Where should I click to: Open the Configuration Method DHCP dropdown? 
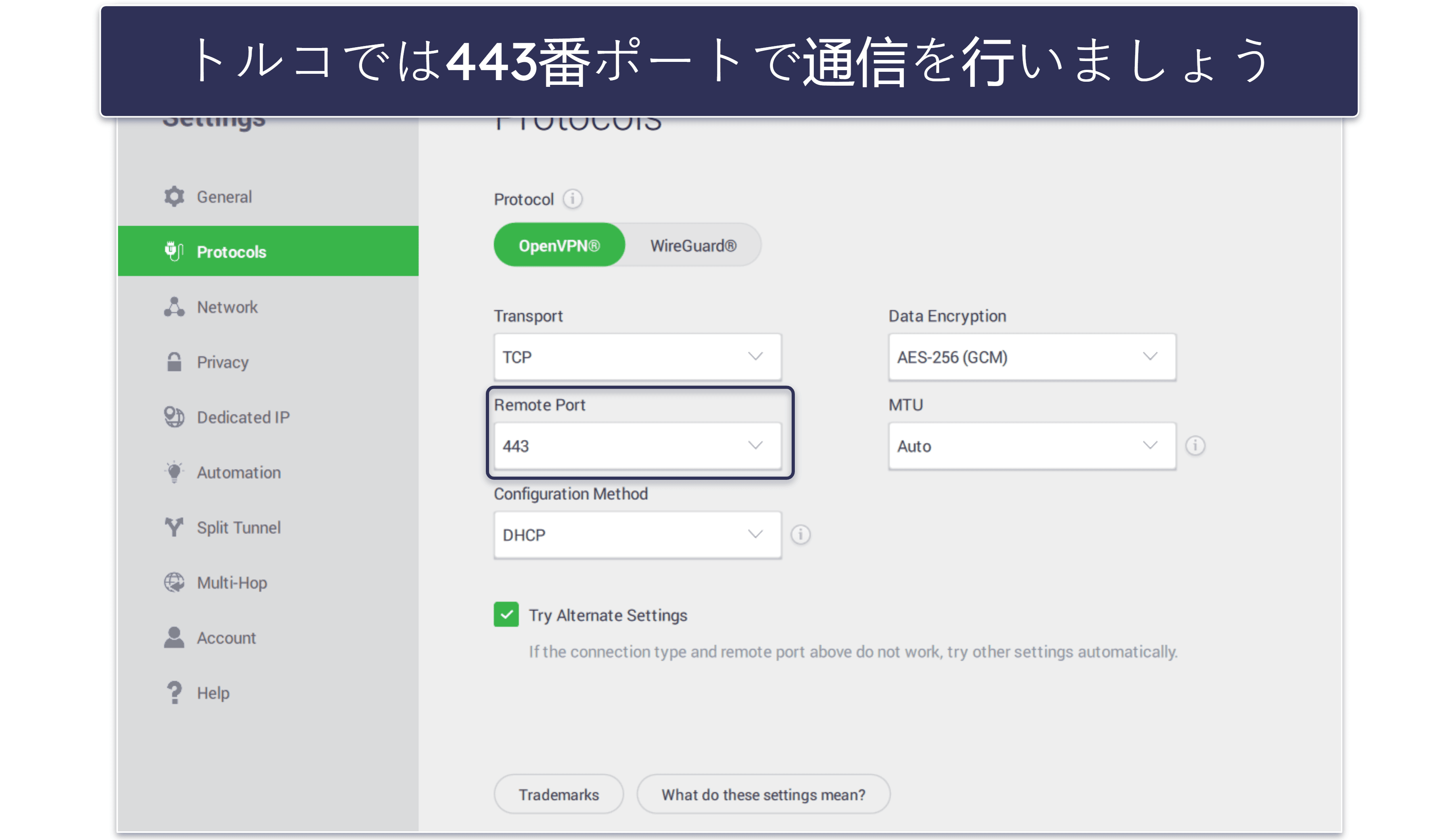point(637,534)
